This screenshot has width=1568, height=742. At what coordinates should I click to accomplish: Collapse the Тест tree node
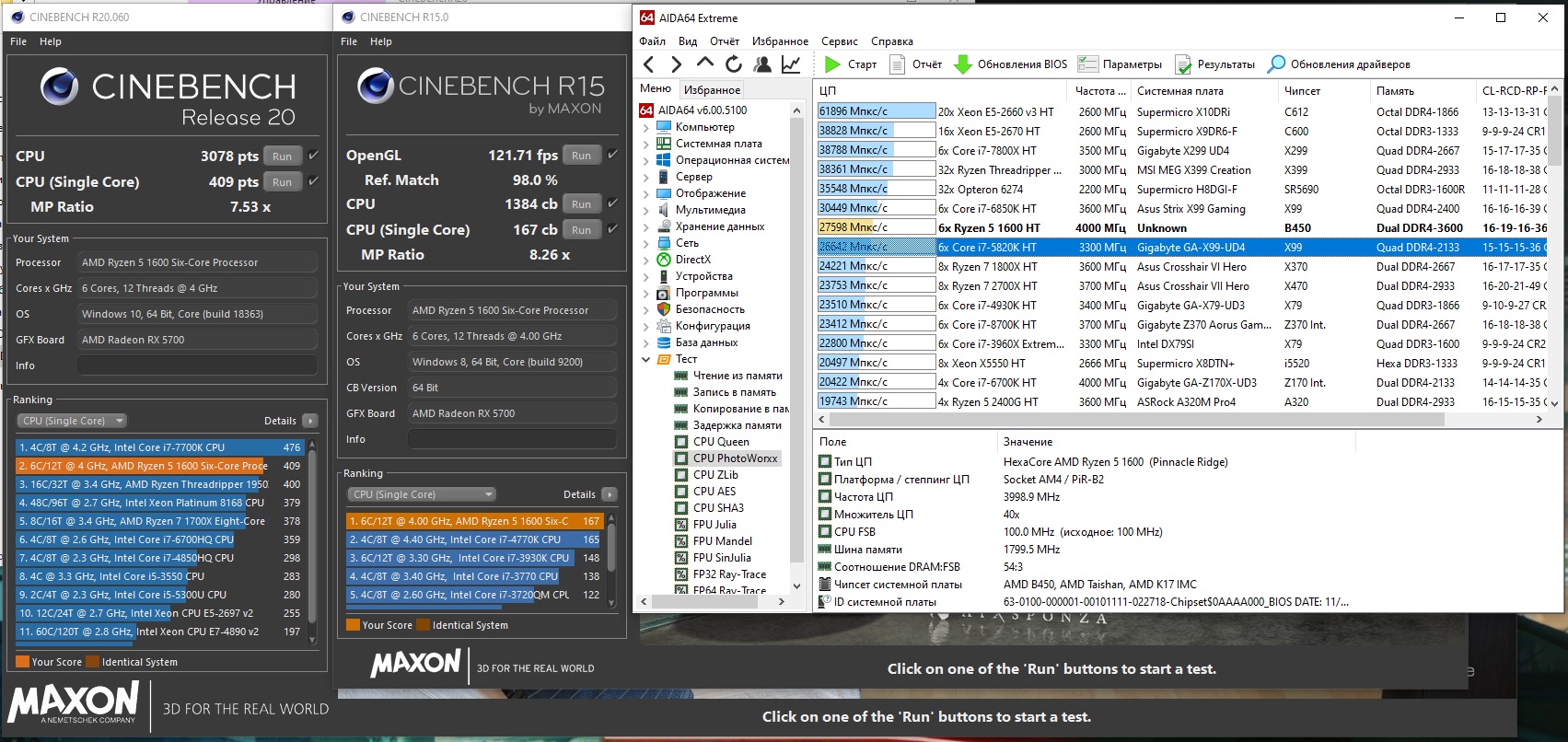645,359
